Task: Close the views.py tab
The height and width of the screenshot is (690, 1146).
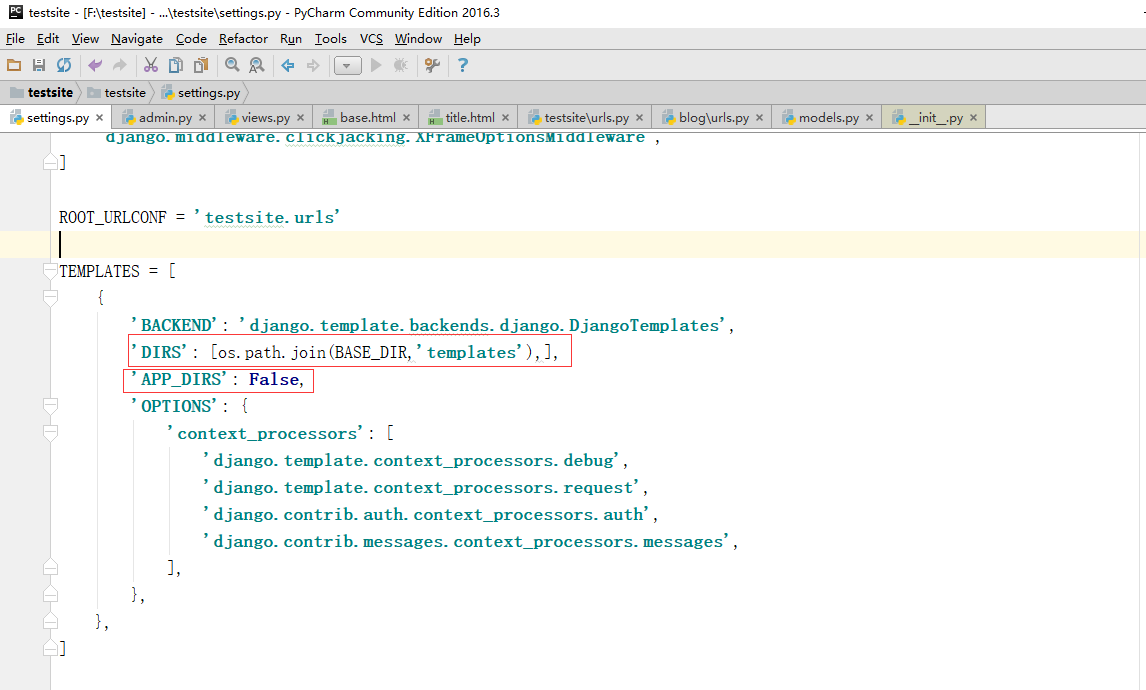Action: pos(300,117)
